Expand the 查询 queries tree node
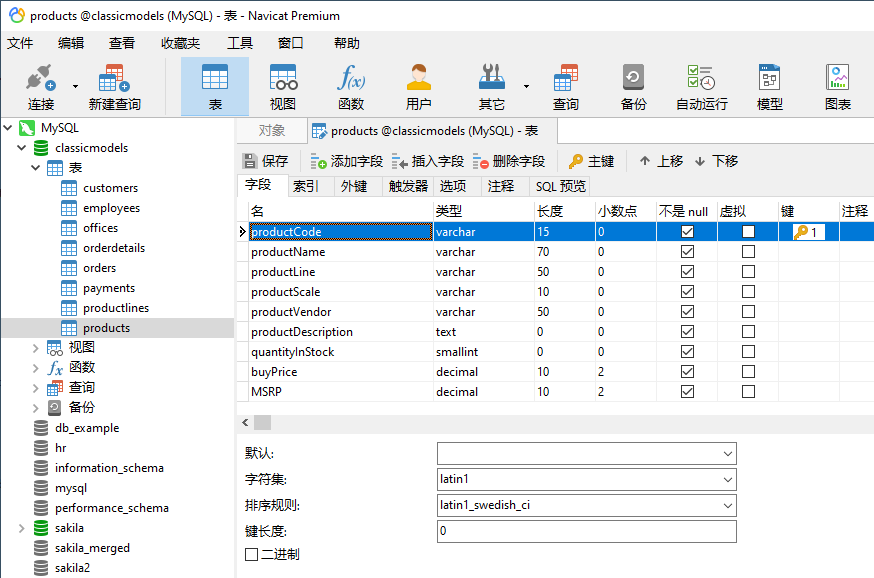The width and height of the screenshot is (874, 578). (35, 388)
